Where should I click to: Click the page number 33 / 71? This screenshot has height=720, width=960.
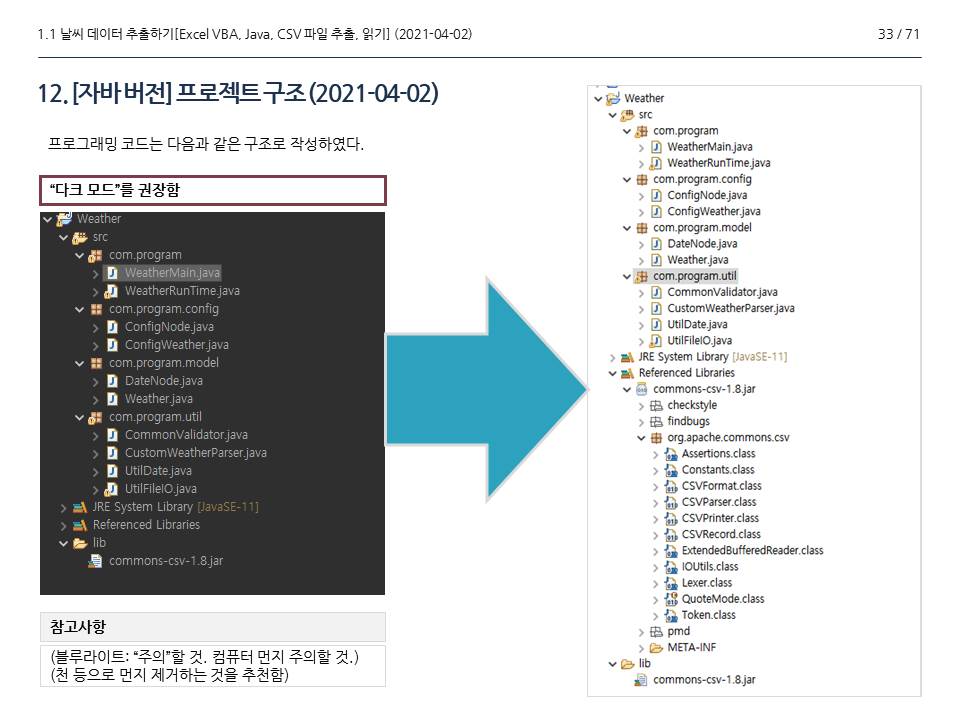898,34
